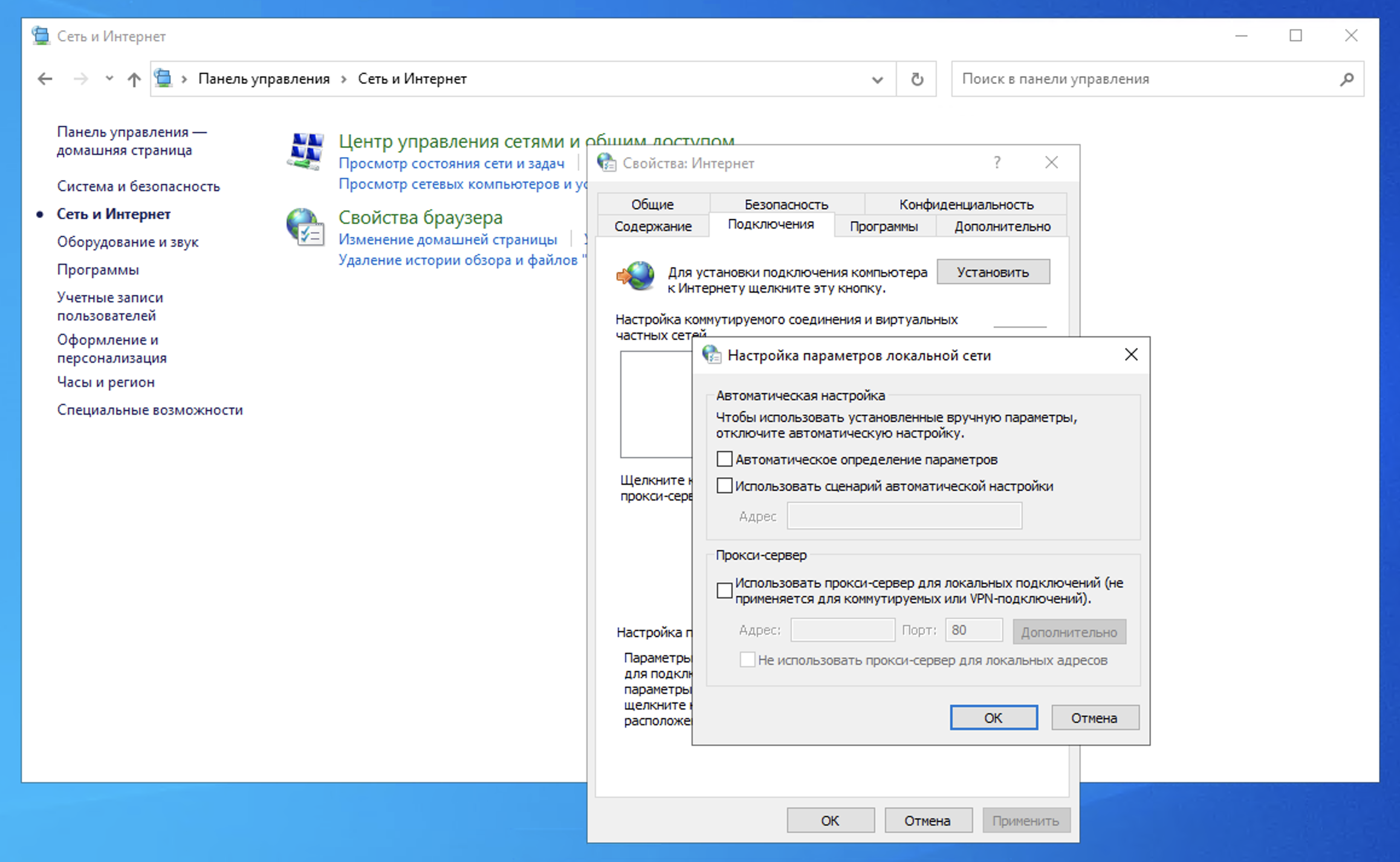Viewport: 1400px width, 862px height.
Task: Open the Network and Sharing Center icon
Action: (x=306, y=151)
